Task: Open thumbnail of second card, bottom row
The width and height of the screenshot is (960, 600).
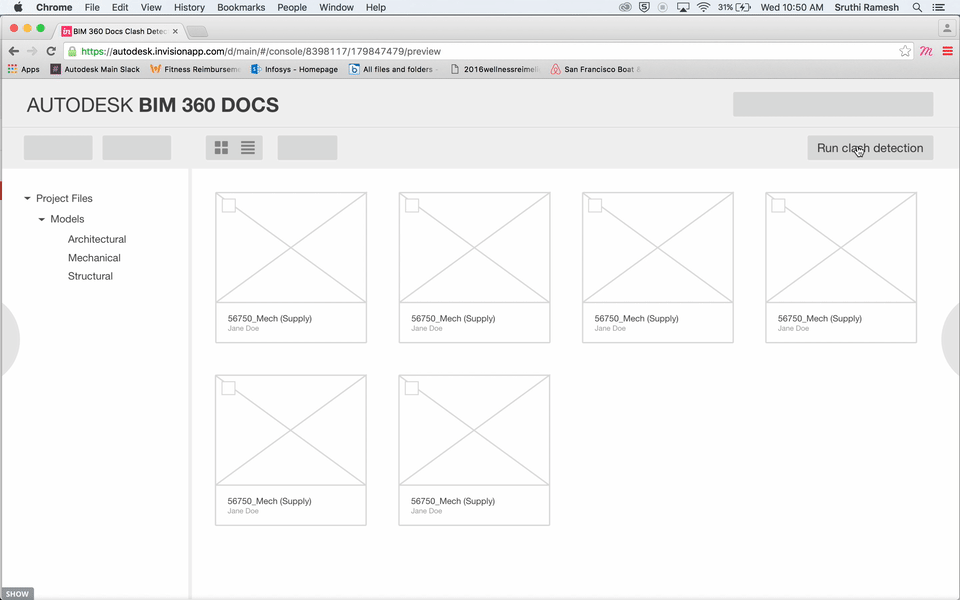Action: 474,430
